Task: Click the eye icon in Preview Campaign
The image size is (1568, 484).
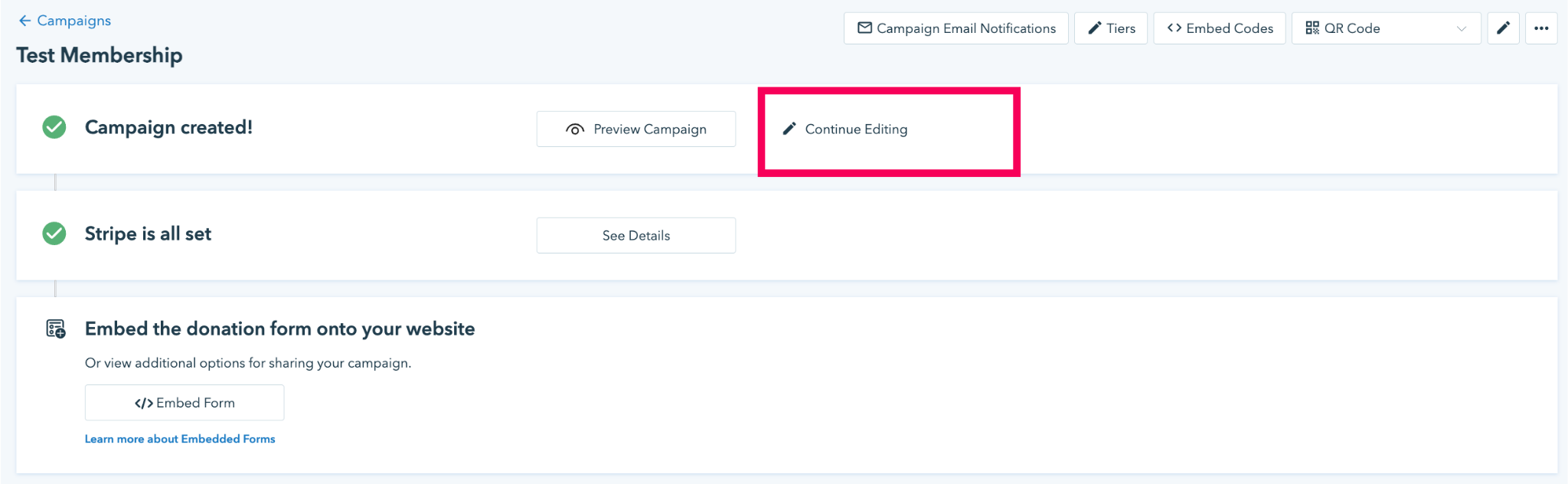Action: tap(575, 129)
